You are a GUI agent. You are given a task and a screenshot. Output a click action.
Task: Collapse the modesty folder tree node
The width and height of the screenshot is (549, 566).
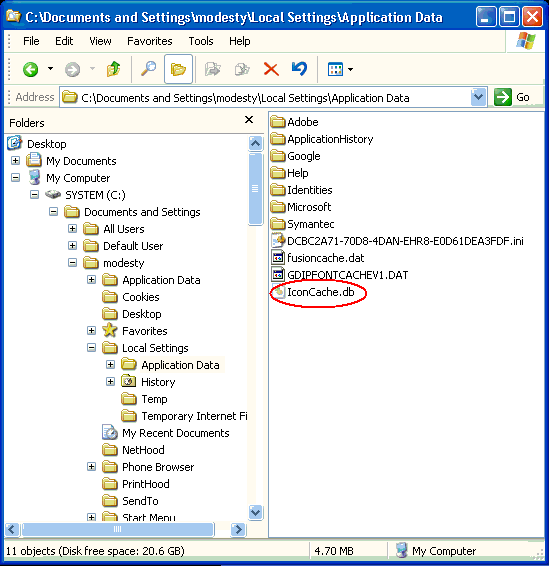73,262
